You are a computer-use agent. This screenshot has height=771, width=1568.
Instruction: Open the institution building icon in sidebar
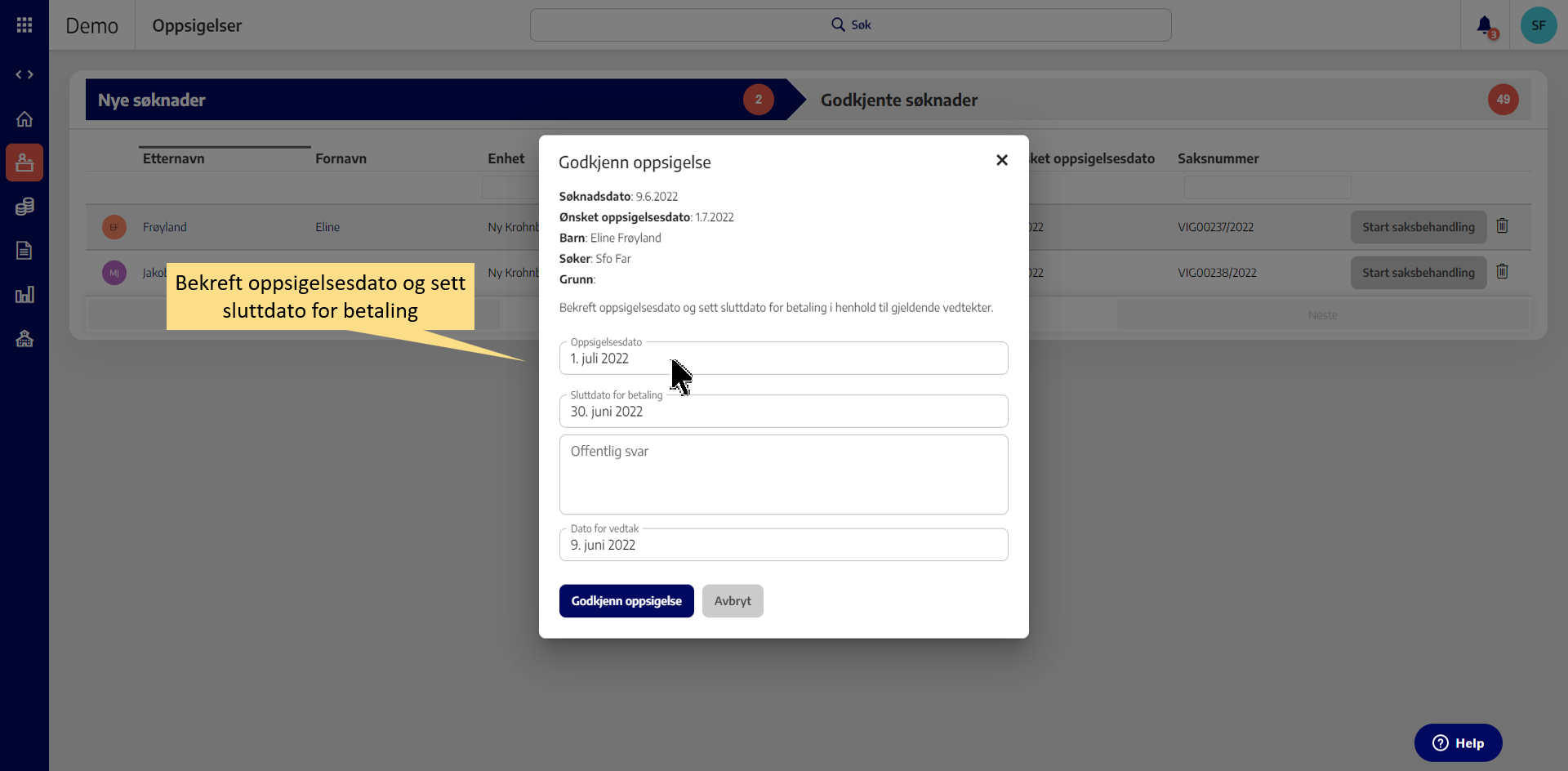click(x=24, y=339)
